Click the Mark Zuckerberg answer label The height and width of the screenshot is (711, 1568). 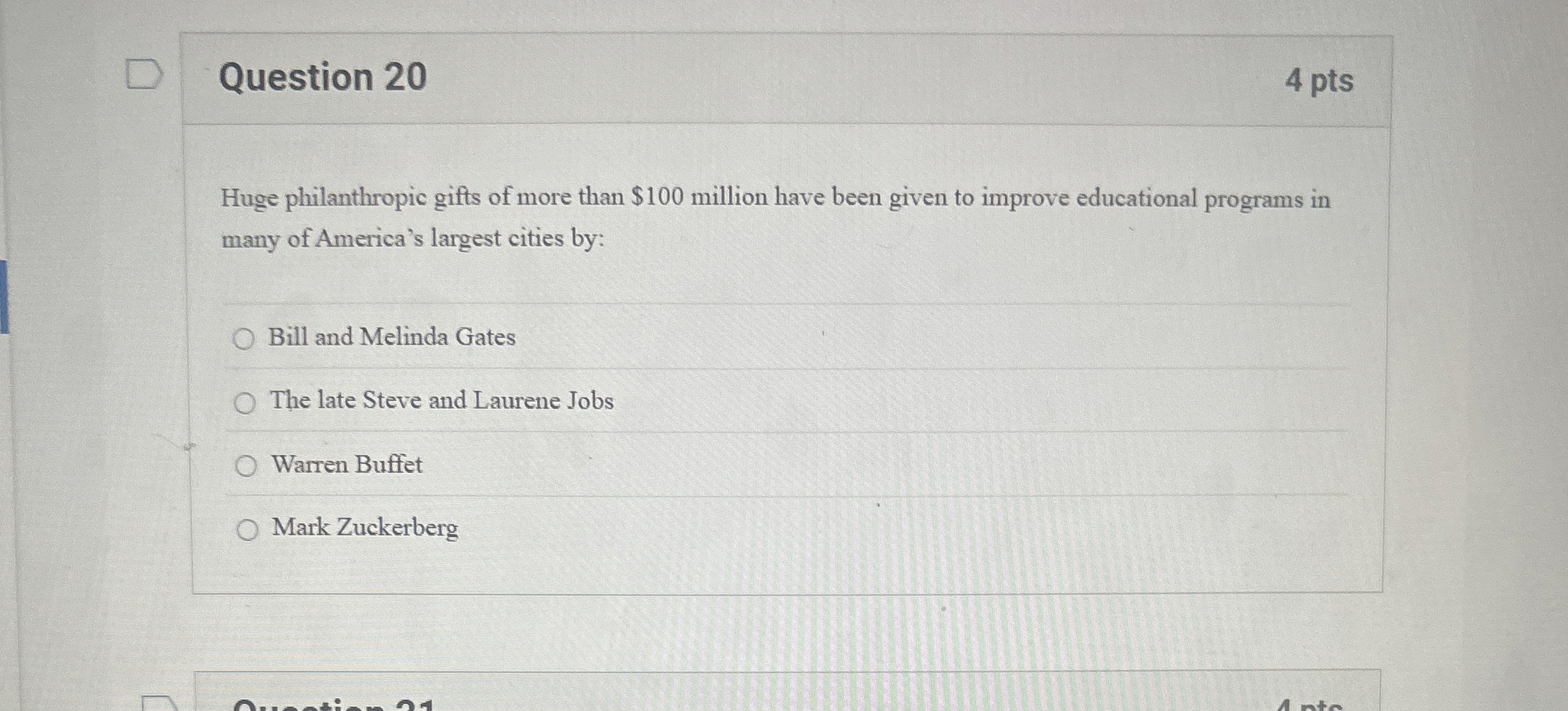364,528
